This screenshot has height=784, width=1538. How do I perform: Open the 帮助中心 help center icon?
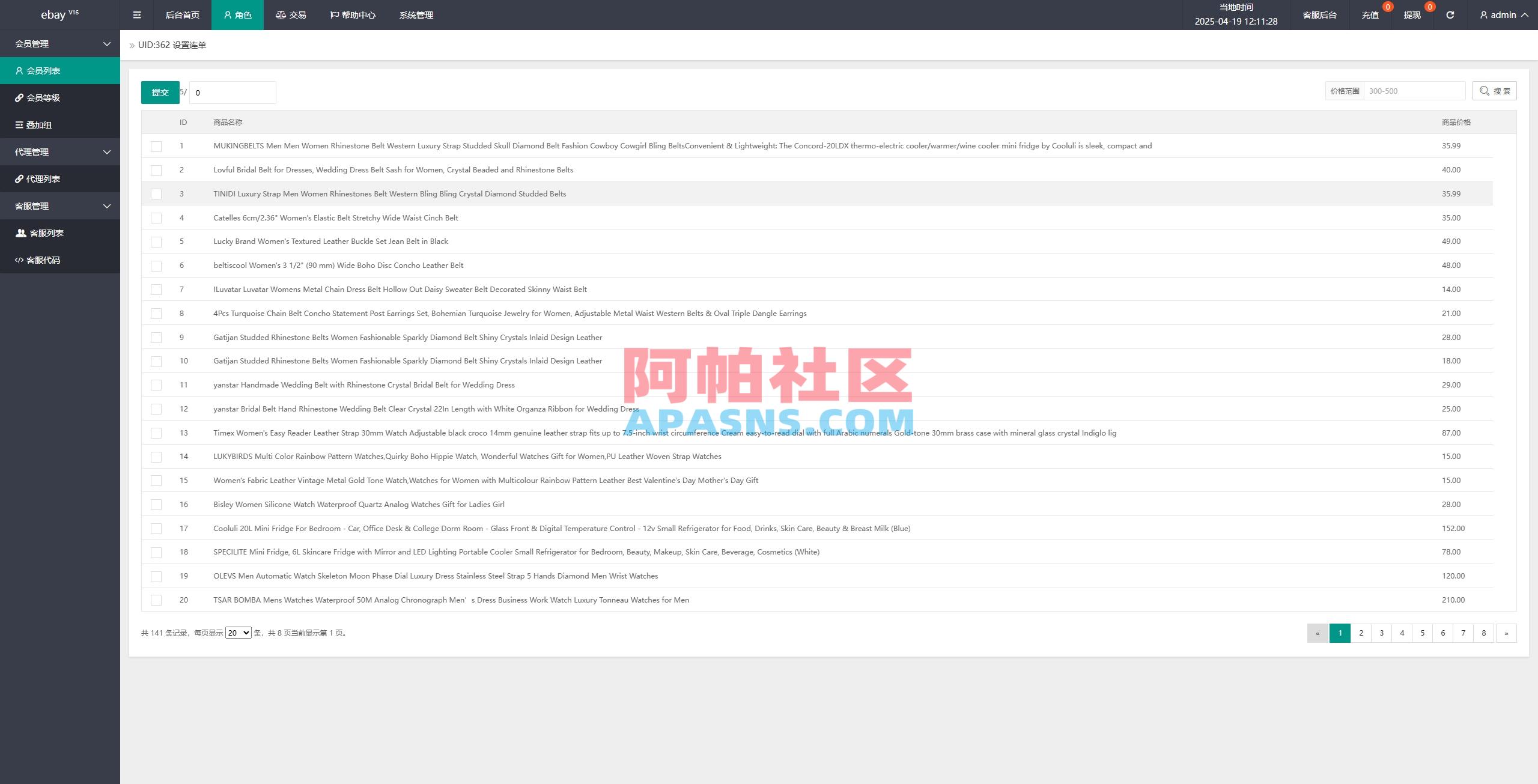coord(333,14)
